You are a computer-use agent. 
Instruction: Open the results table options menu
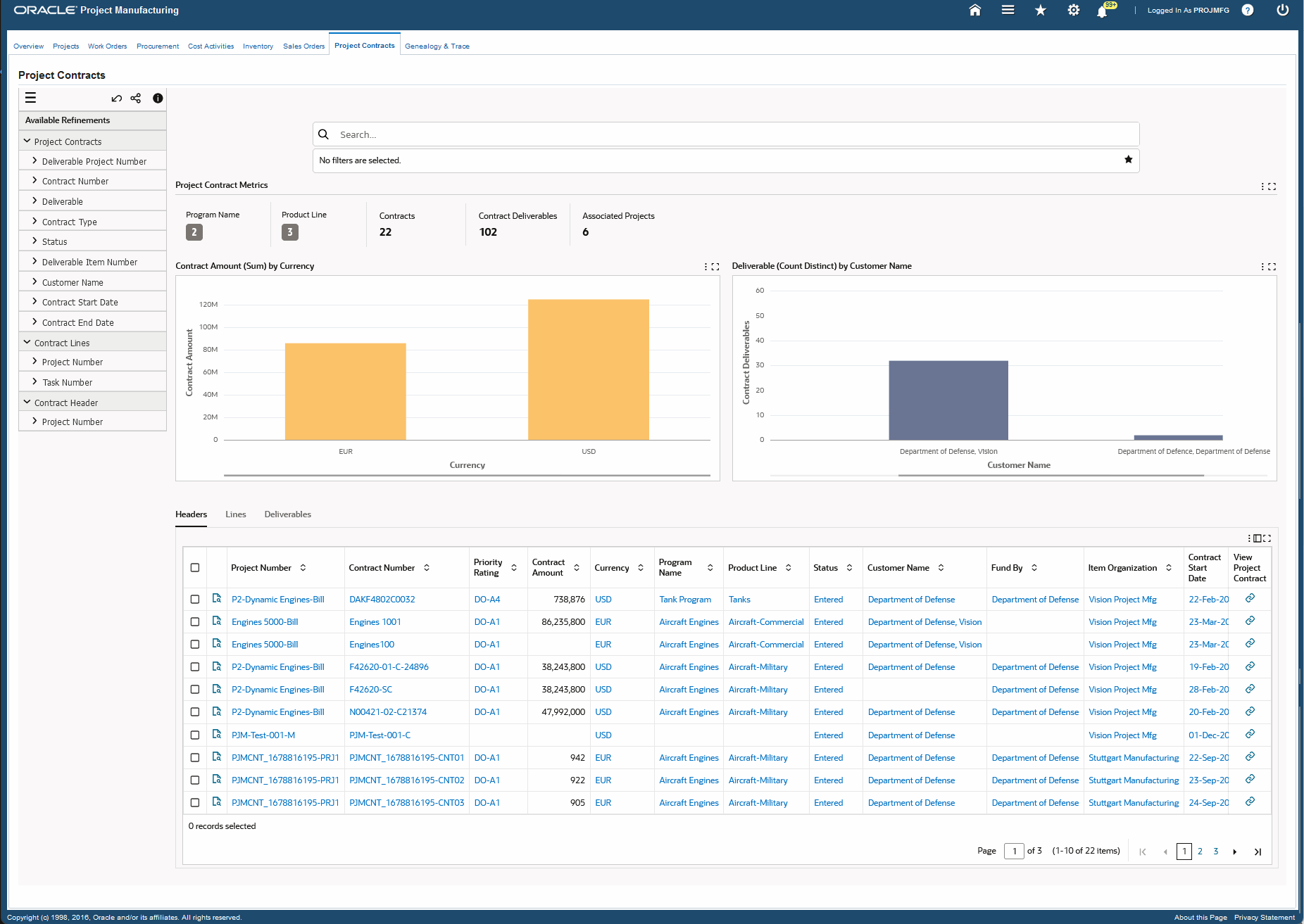coord(1250,538)
